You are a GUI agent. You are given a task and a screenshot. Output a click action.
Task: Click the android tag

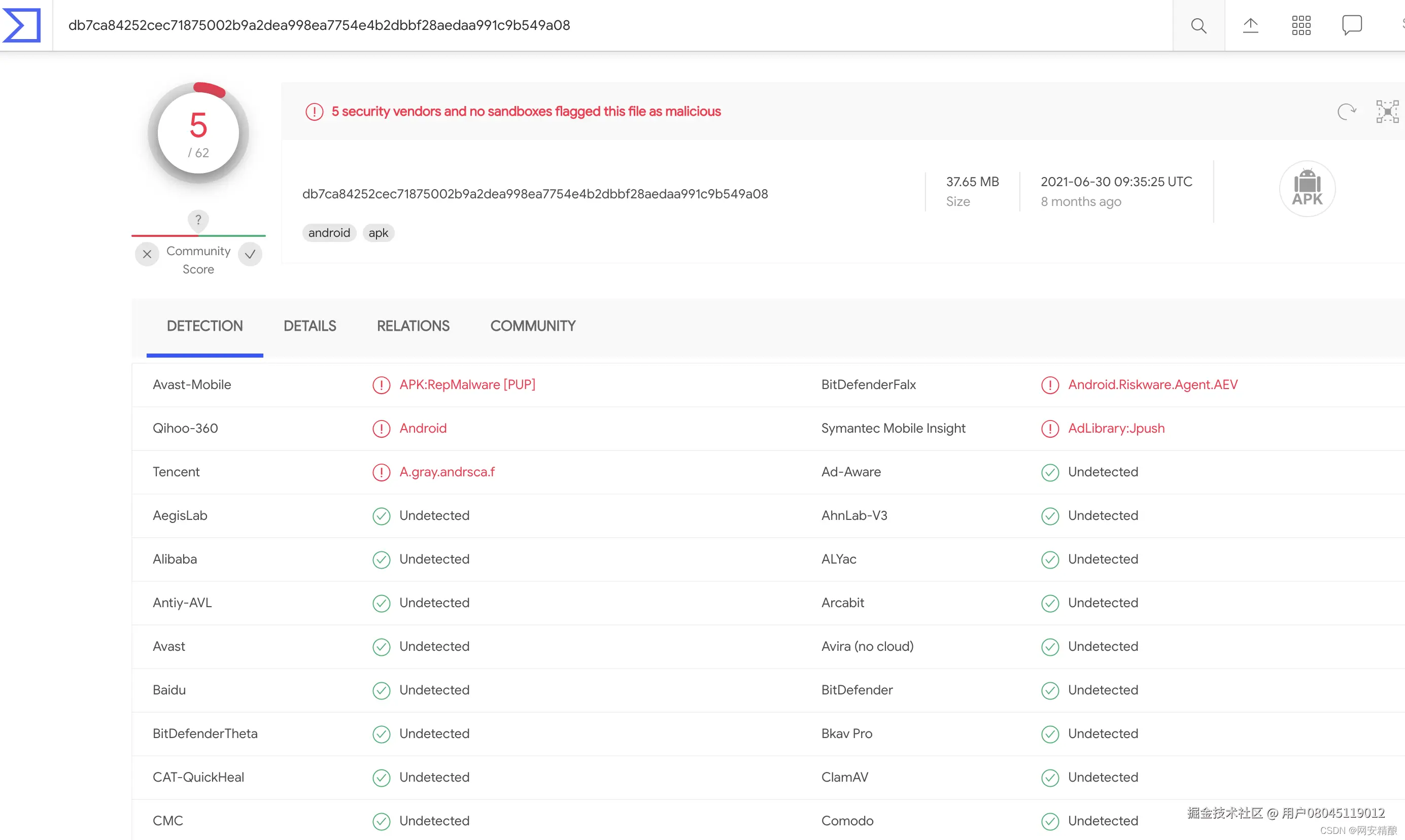coord(329,233)
